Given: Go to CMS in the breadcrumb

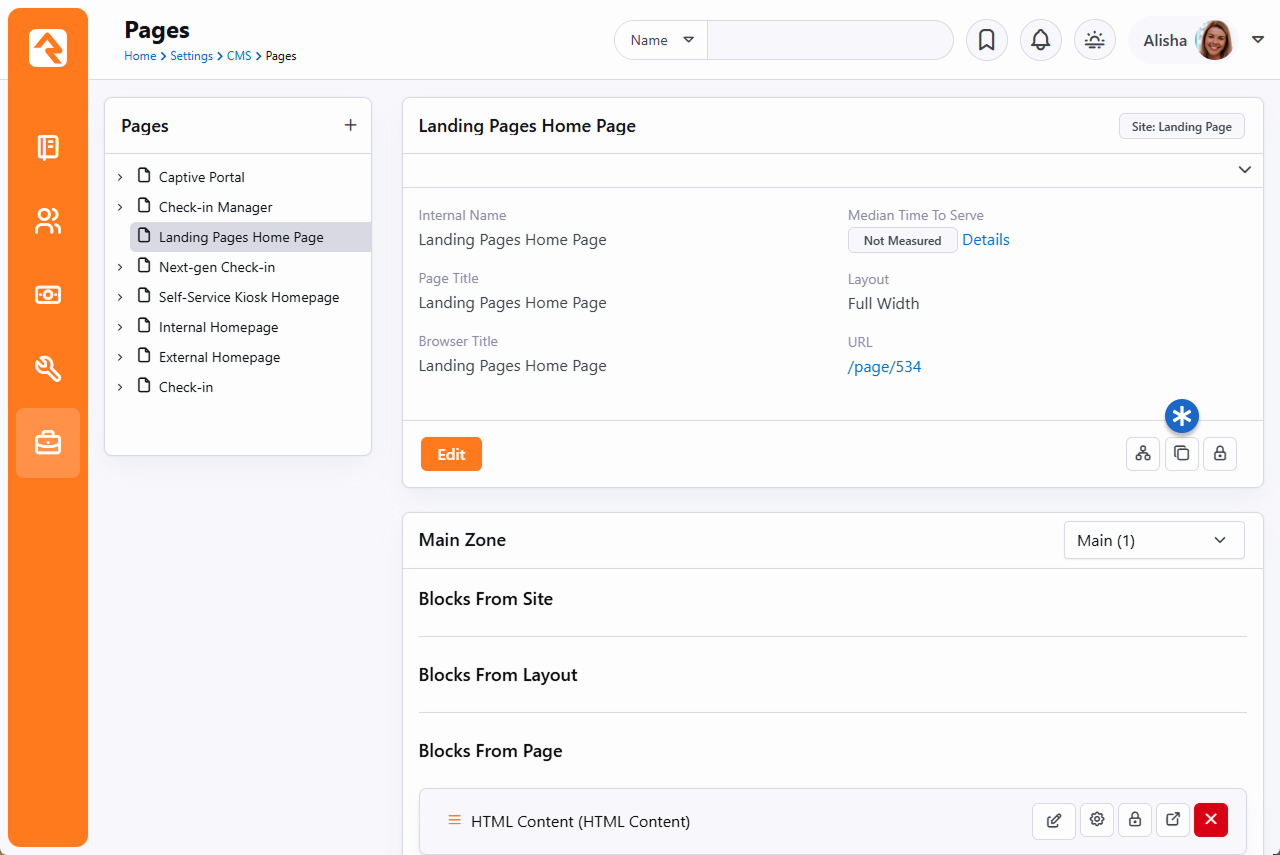Looking at the screenshot, I should tap(239, 56).
